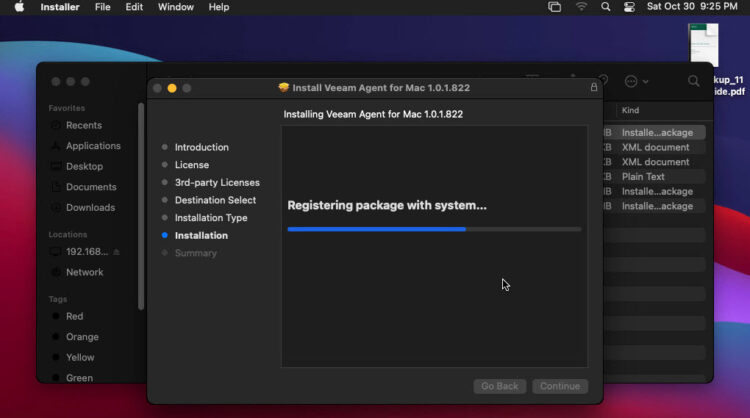Viewport: 750px width, 418px height.
Task: Select the Yellow tag in Finder sidebar
Action: (x=80, y=357)
